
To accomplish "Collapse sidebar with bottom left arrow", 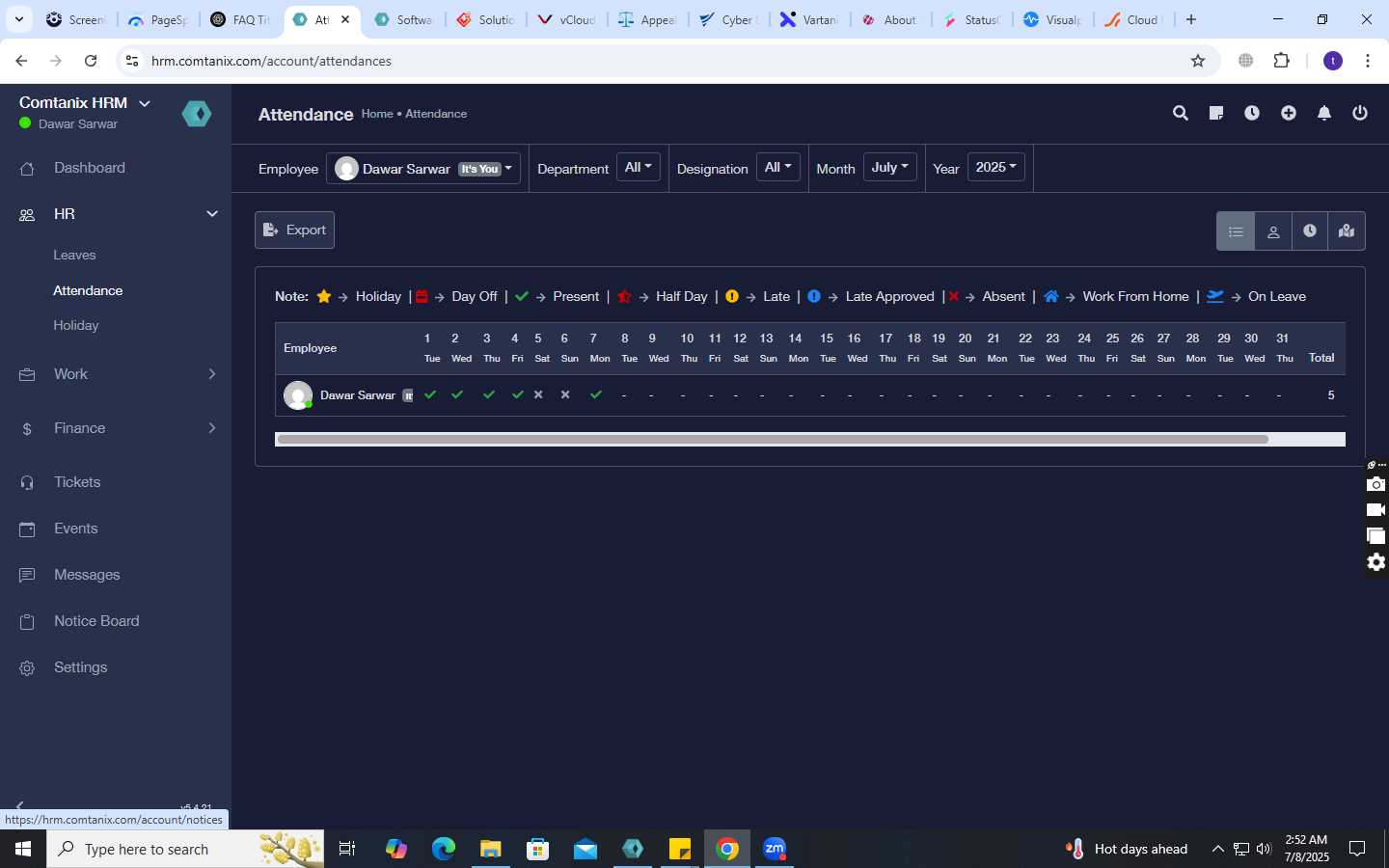I will click(19, 805).
